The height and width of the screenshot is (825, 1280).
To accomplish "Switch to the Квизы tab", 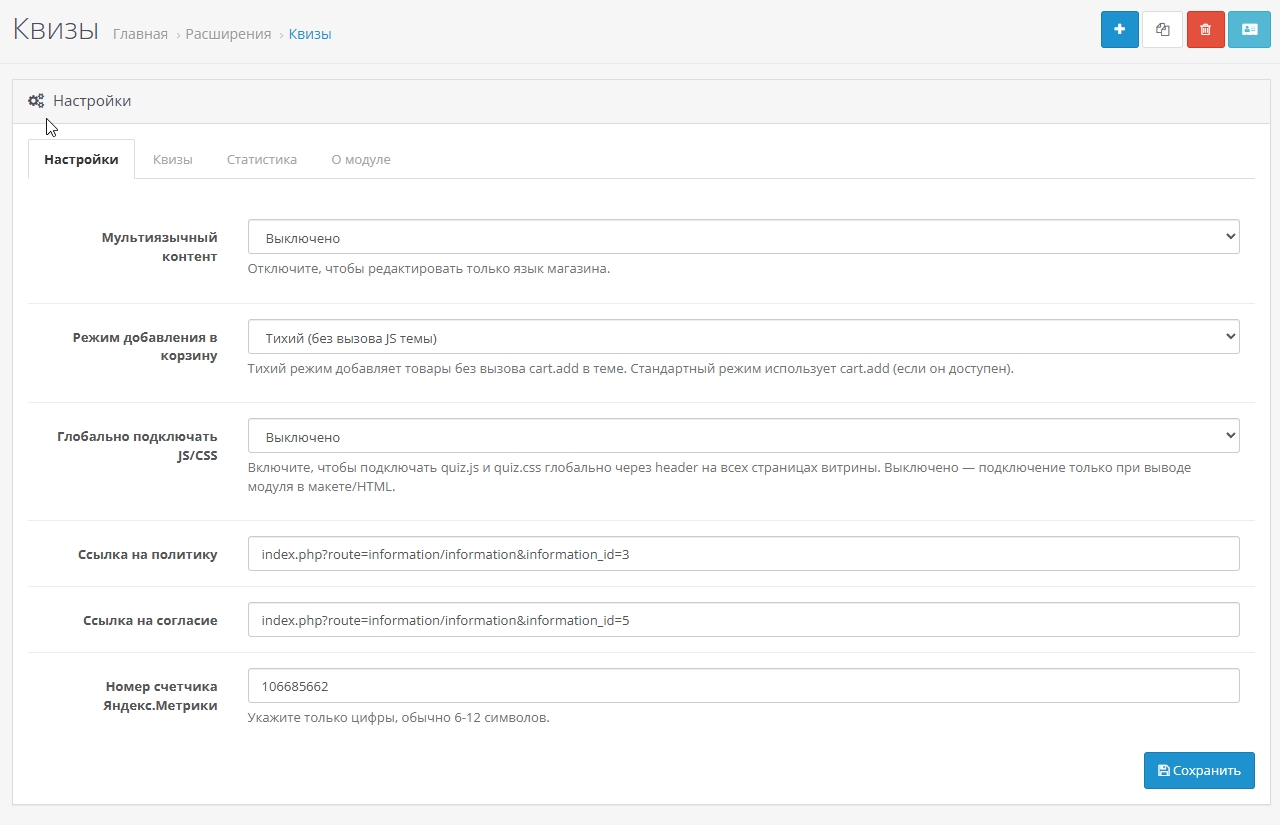I will pos(172,160).
